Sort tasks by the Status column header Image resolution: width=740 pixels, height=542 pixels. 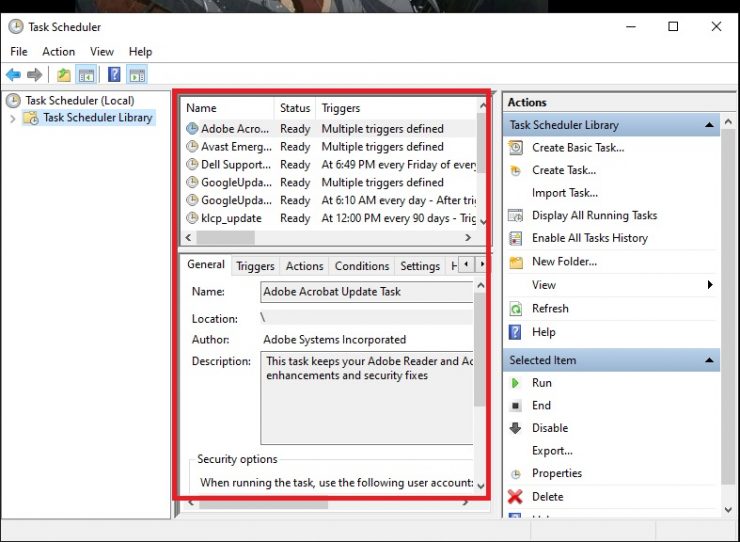[295, 108]
